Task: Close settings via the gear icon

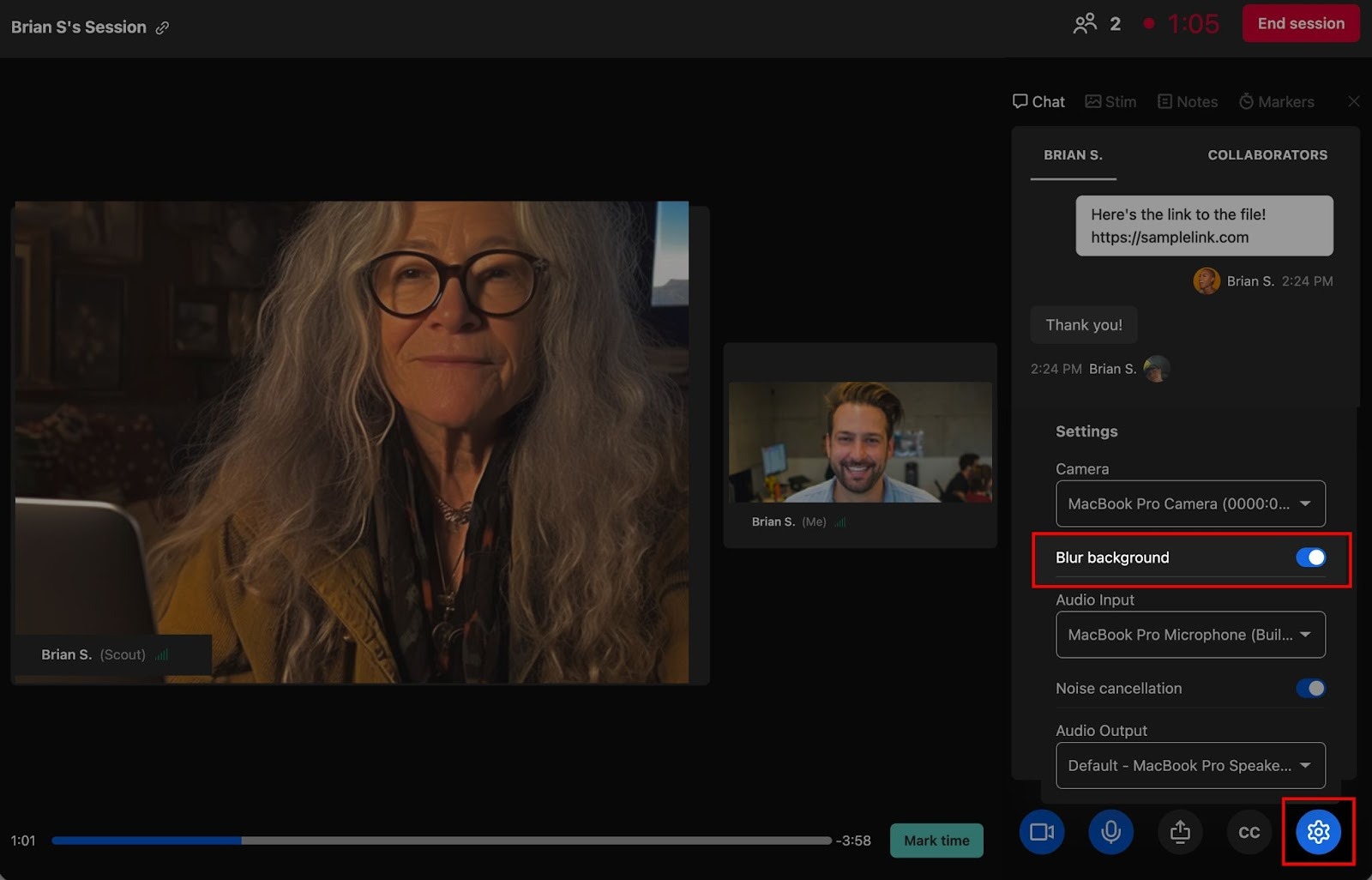Action: coord(1318,832)
